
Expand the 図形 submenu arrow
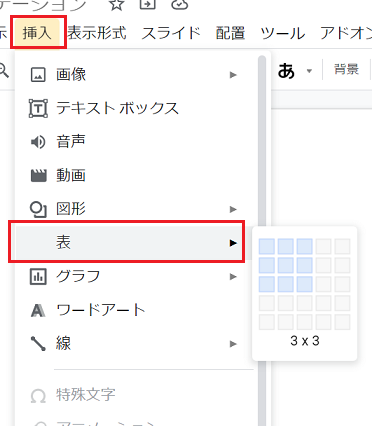coord(233,209)
